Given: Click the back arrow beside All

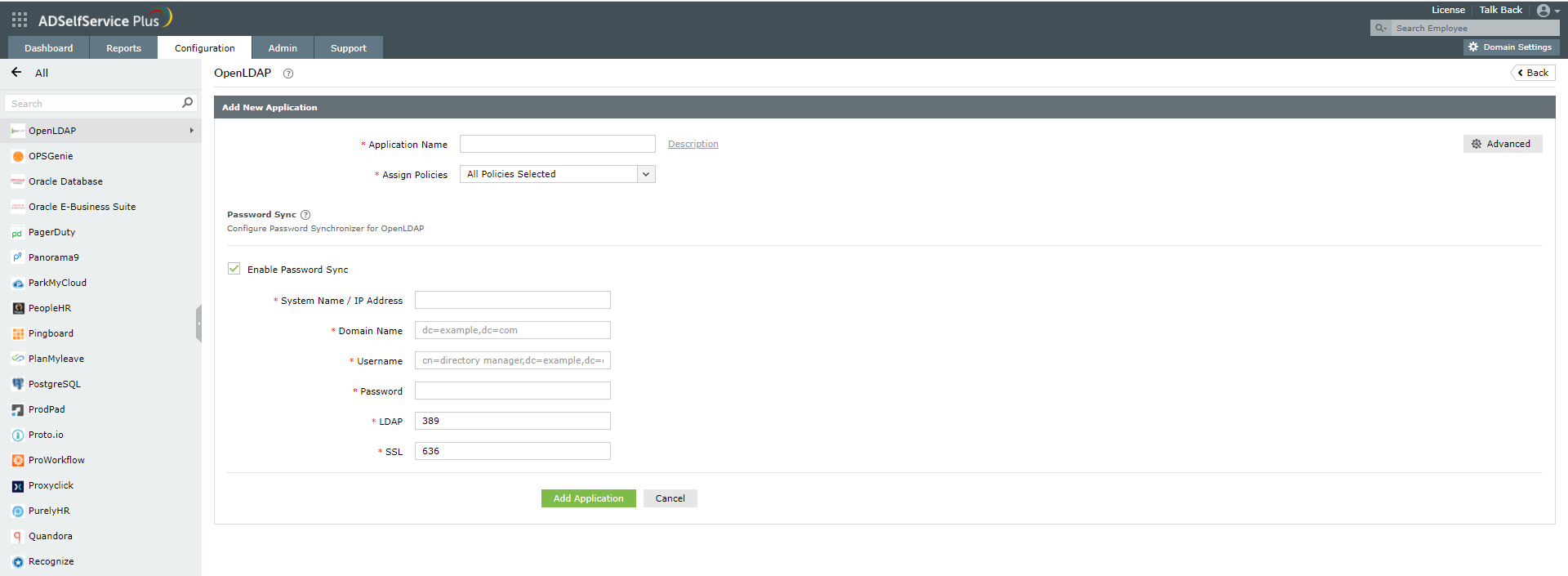Looking at the screenshot, I should pos(16,73).
